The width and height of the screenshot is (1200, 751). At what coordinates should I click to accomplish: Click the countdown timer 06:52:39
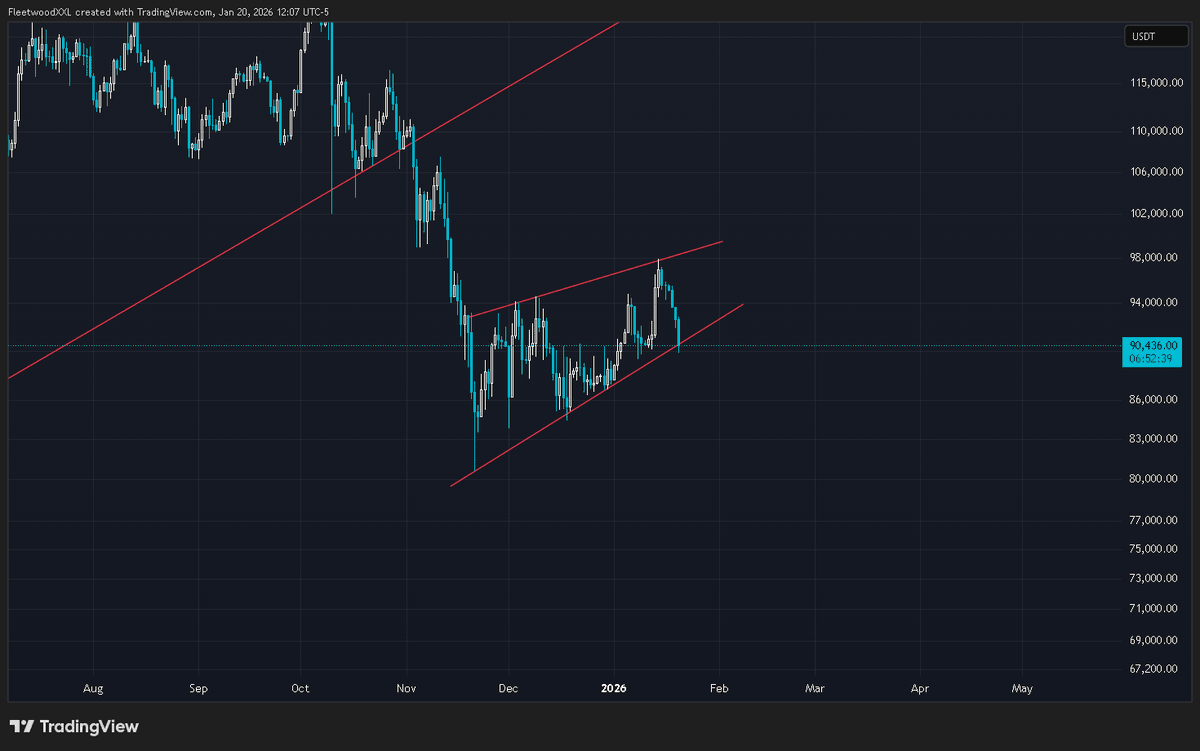pos(1150,357)
